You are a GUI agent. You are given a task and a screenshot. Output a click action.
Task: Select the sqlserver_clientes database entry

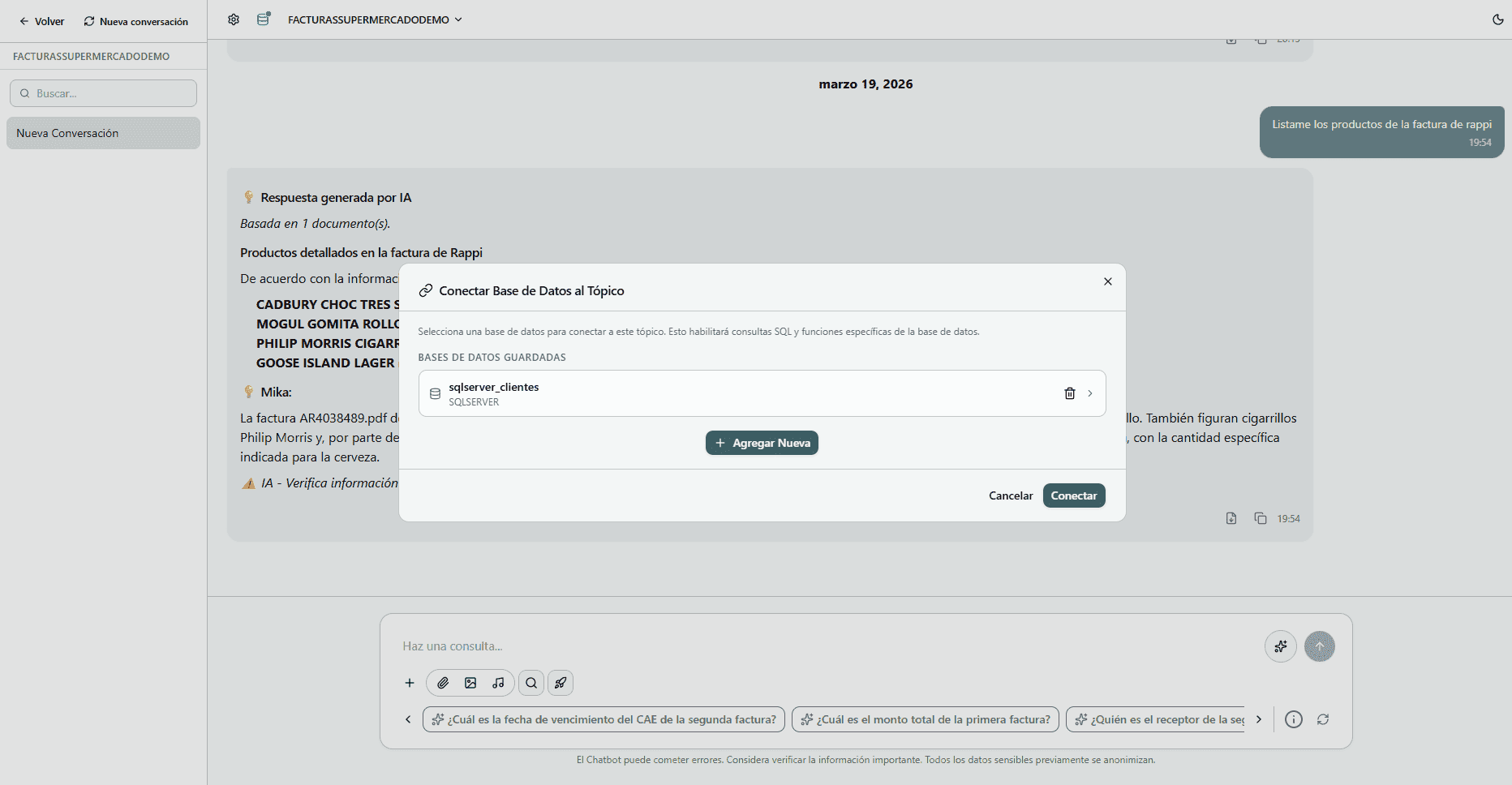point(730,393)
